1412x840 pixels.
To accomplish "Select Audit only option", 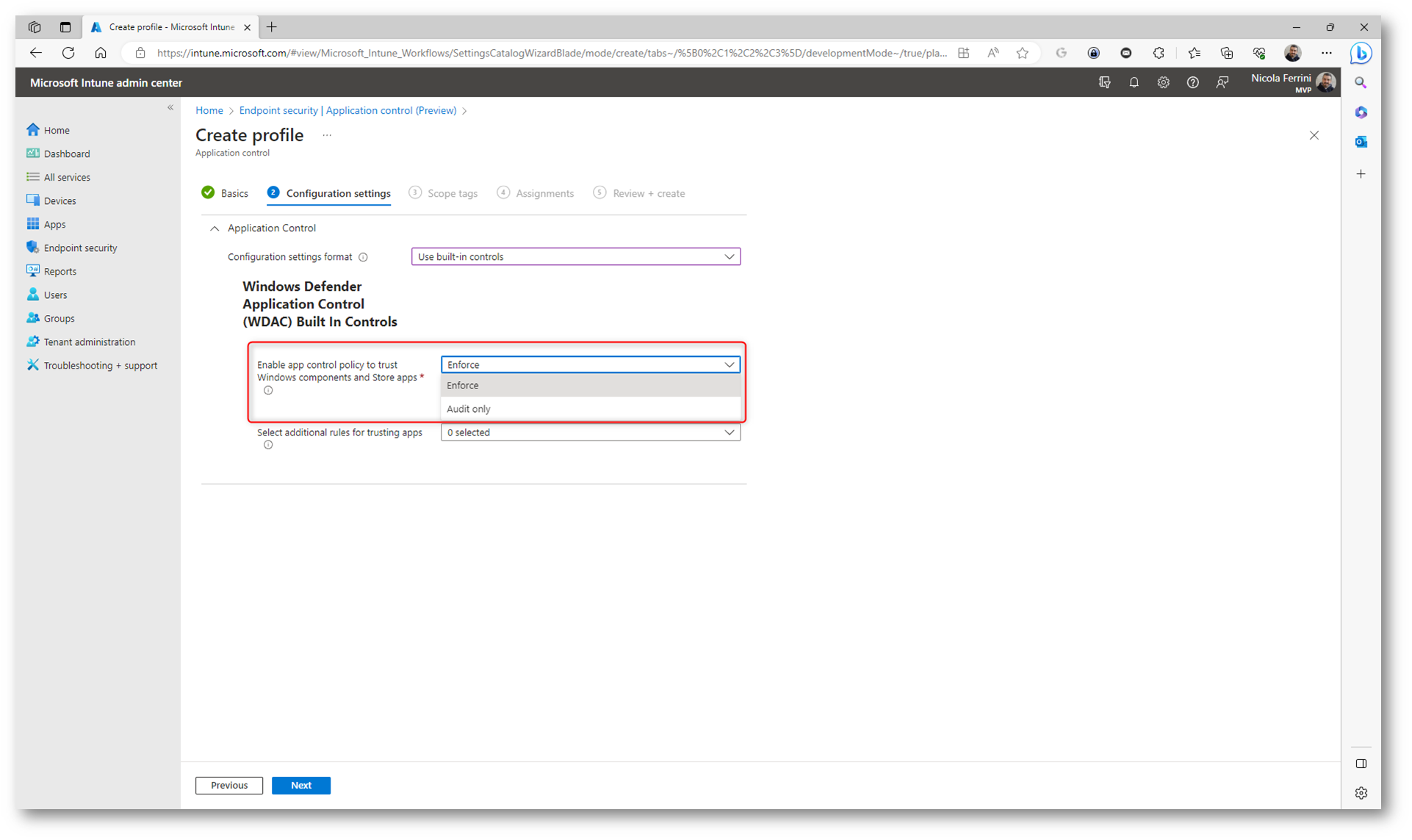I will pyautogui.click(x=590, y=409).
